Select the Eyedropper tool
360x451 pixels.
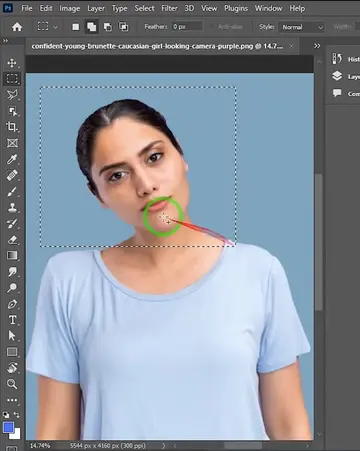click(x=12, y=159)
